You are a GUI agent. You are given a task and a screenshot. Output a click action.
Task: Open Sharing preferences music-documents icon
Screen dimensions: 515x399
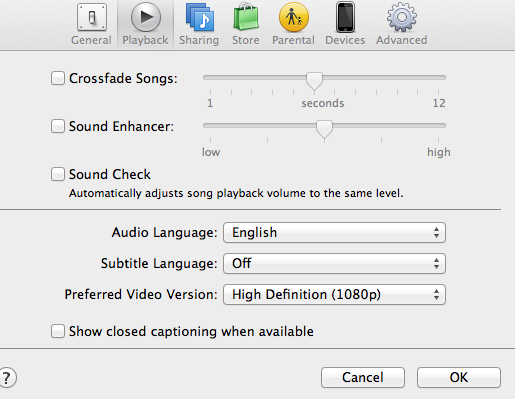click(x=200, y=17)
